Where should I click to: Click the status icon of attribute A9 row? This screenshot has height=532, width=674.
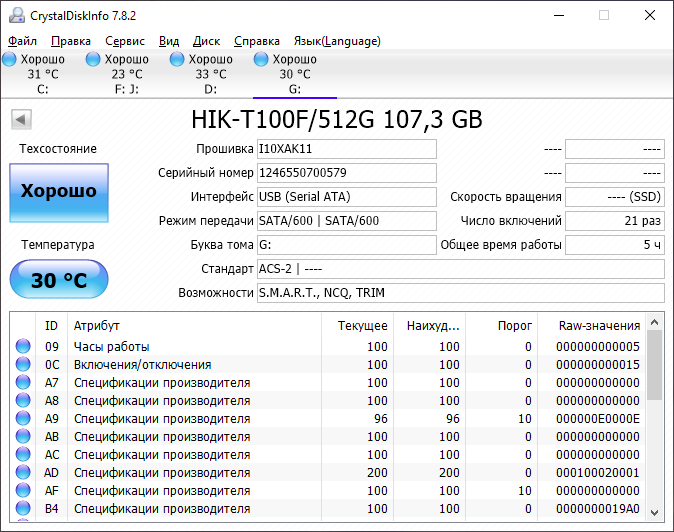coord(23,419)
